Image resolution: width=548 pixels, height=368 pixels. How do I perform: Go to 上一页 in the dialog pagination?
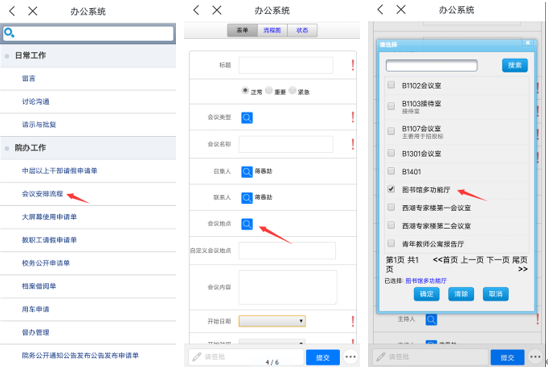pyautogui.click(x=472, y=260)
